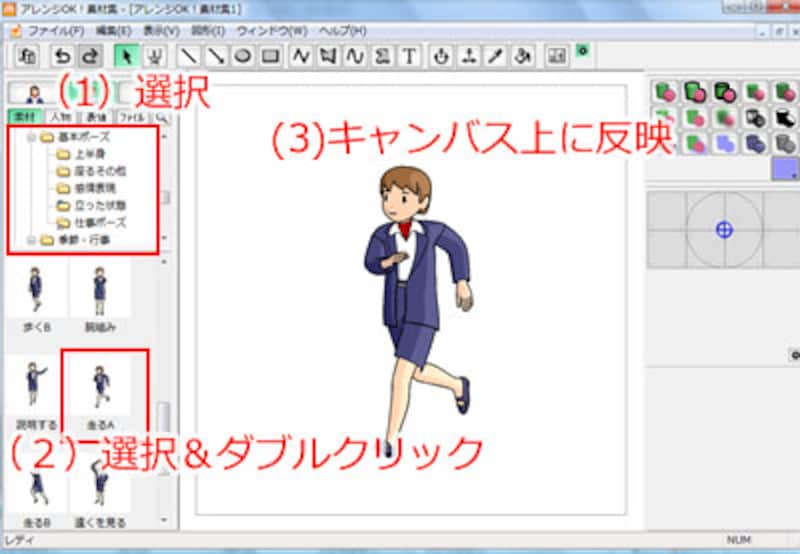The width and height of the screenshot is (800, 554).
Task: Switch to the 素材 tab
Action: click(25, 117)
